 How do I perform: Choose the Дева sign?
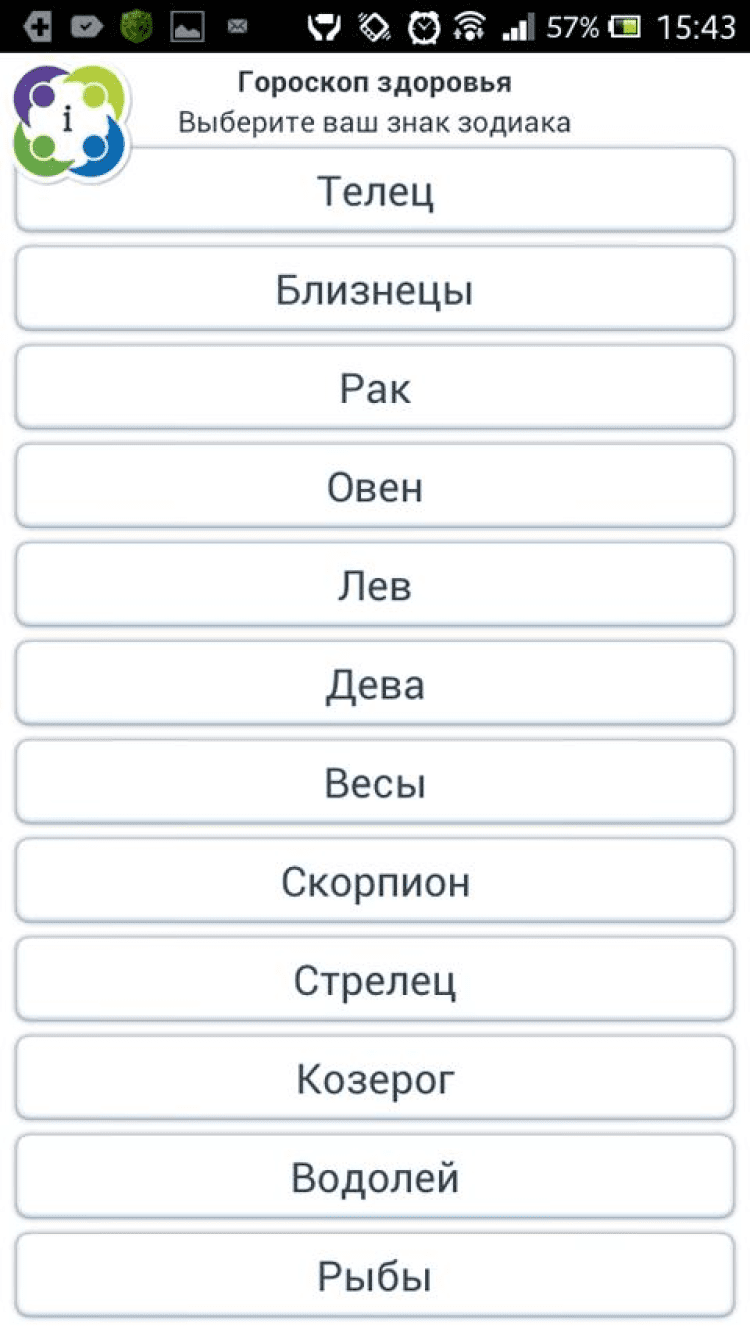tap(375, 684)
